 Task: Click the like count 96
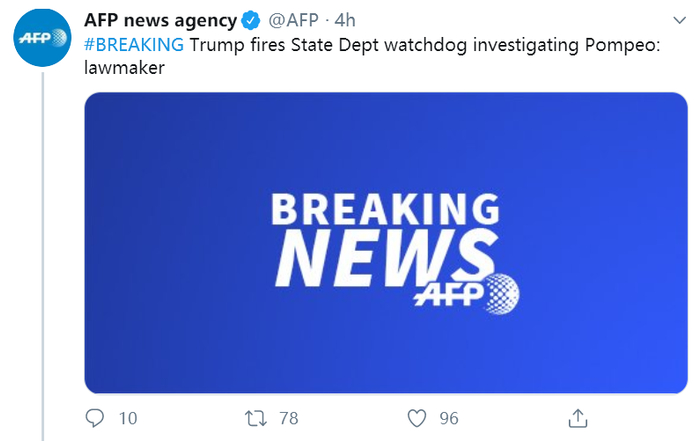(x=448, y=417)
